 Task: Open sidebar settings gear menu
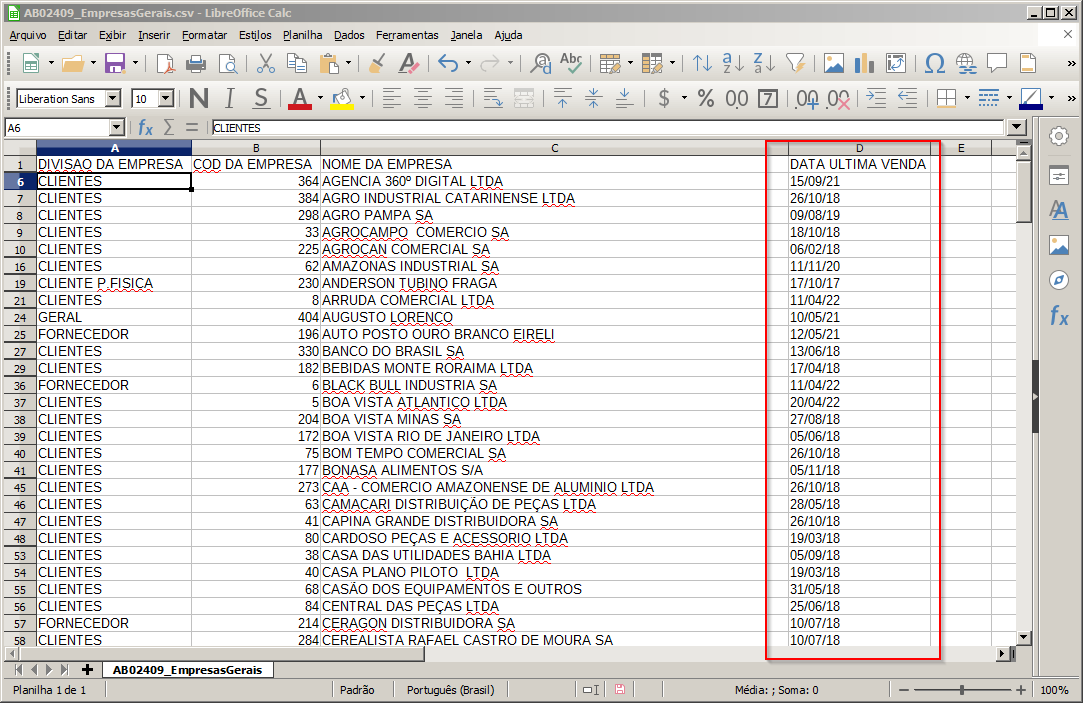click(x=1059, y=137)
